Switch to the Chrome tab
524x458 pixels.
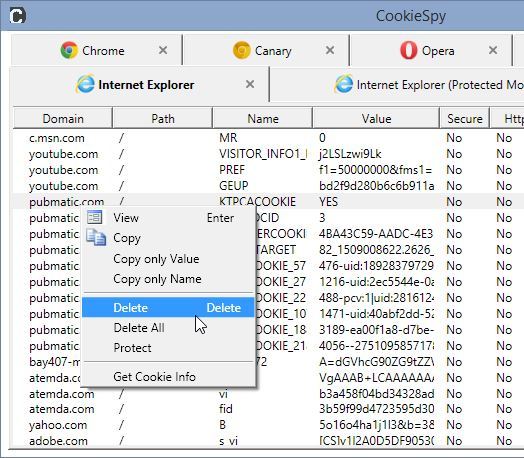click(x=97, y=50)
